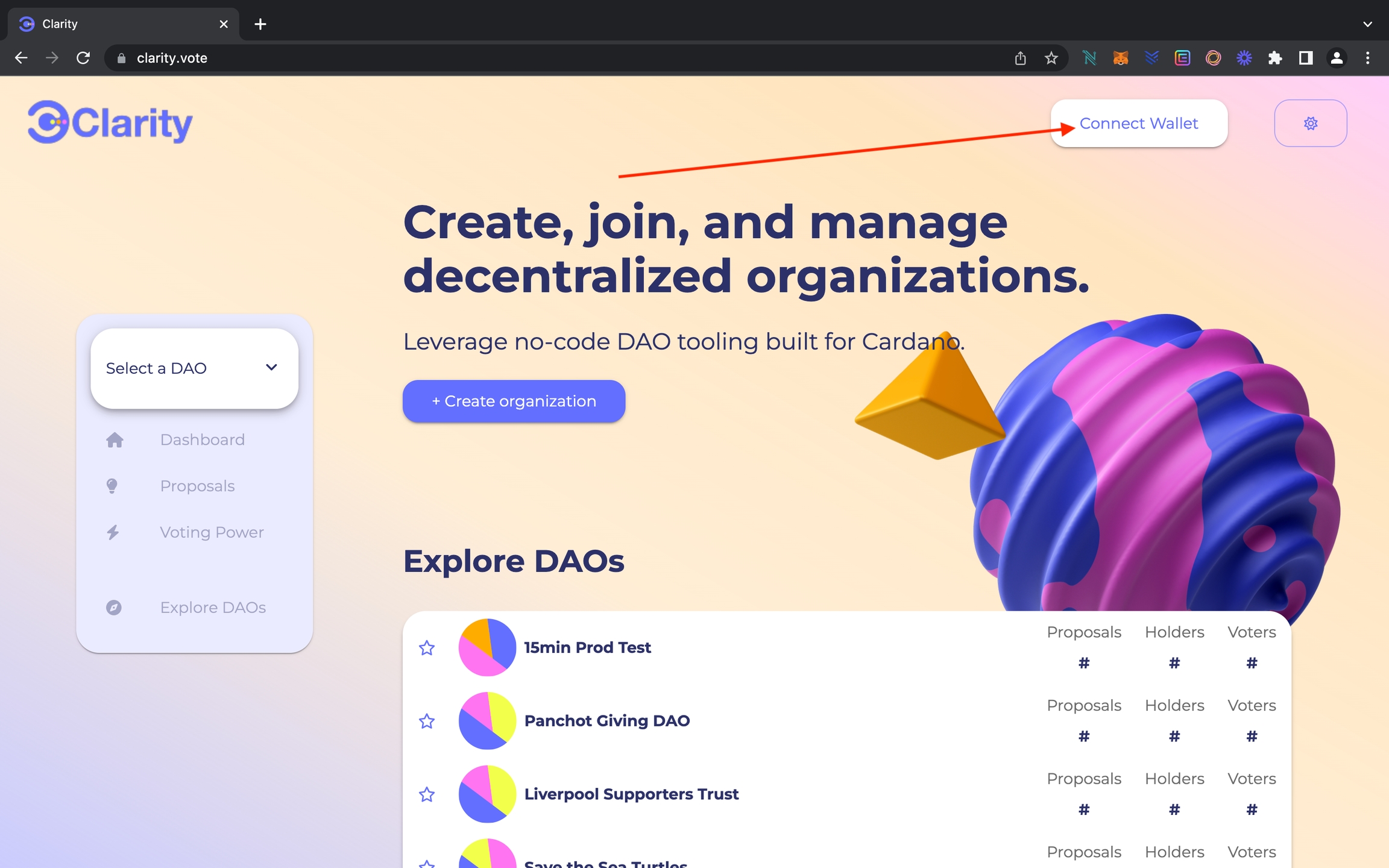Click the Connect Wallet button

[1139, 123]
